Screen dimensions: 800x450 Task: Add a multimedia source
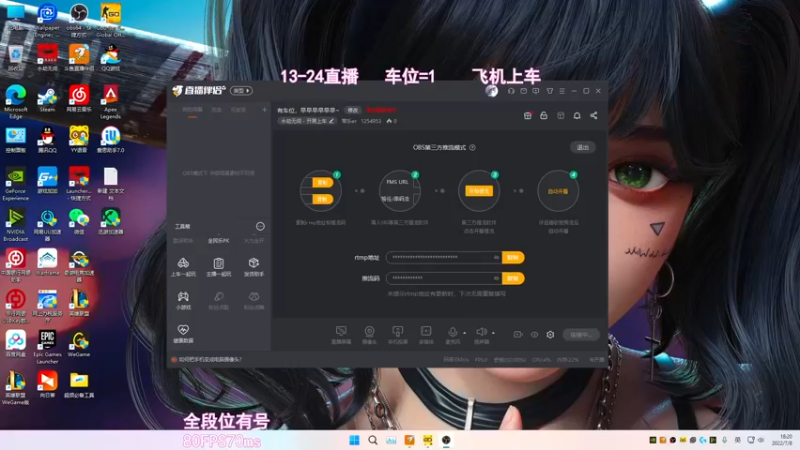(x=426, y=335)
